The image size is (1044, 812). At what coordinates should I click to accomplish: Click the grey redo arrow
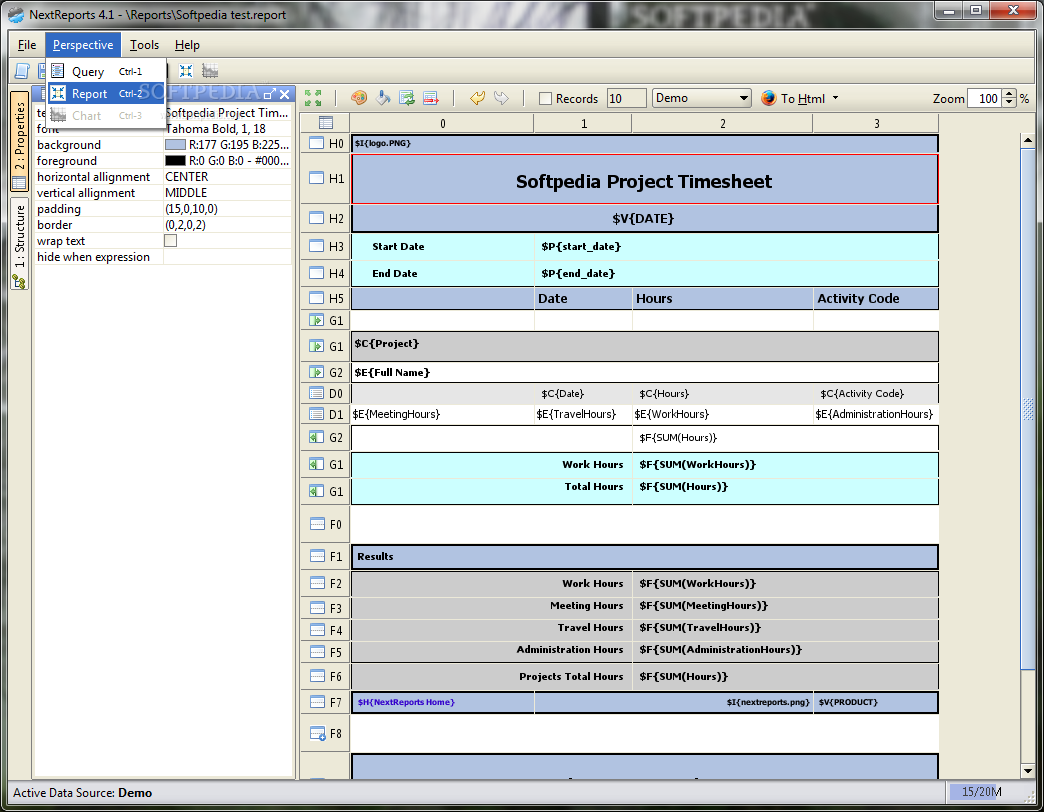[501, 98]
